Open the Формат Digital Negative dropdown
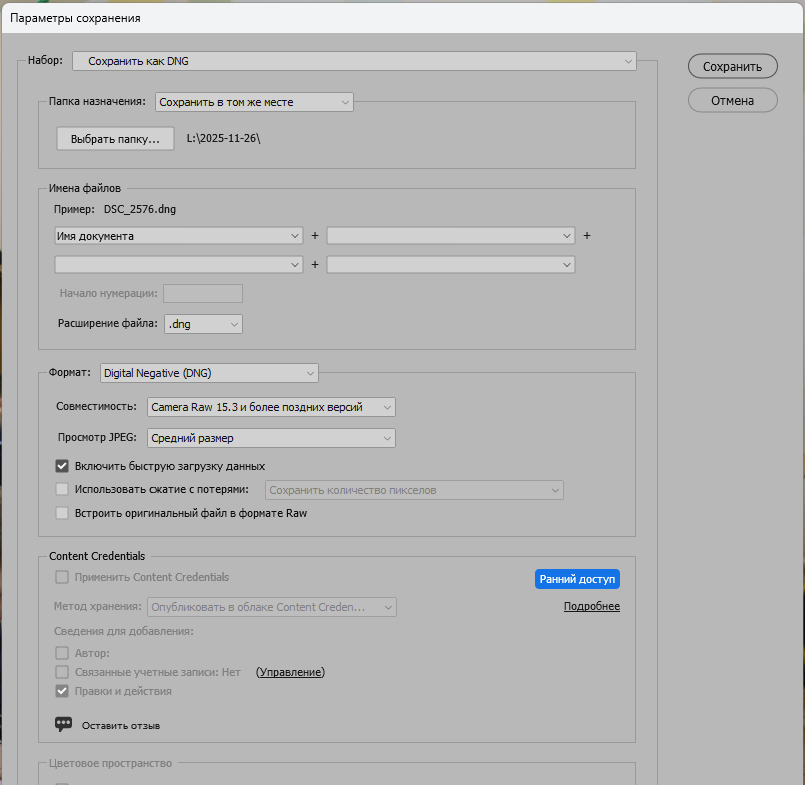The height and width of the screenshot is (785, 805). 209,373
